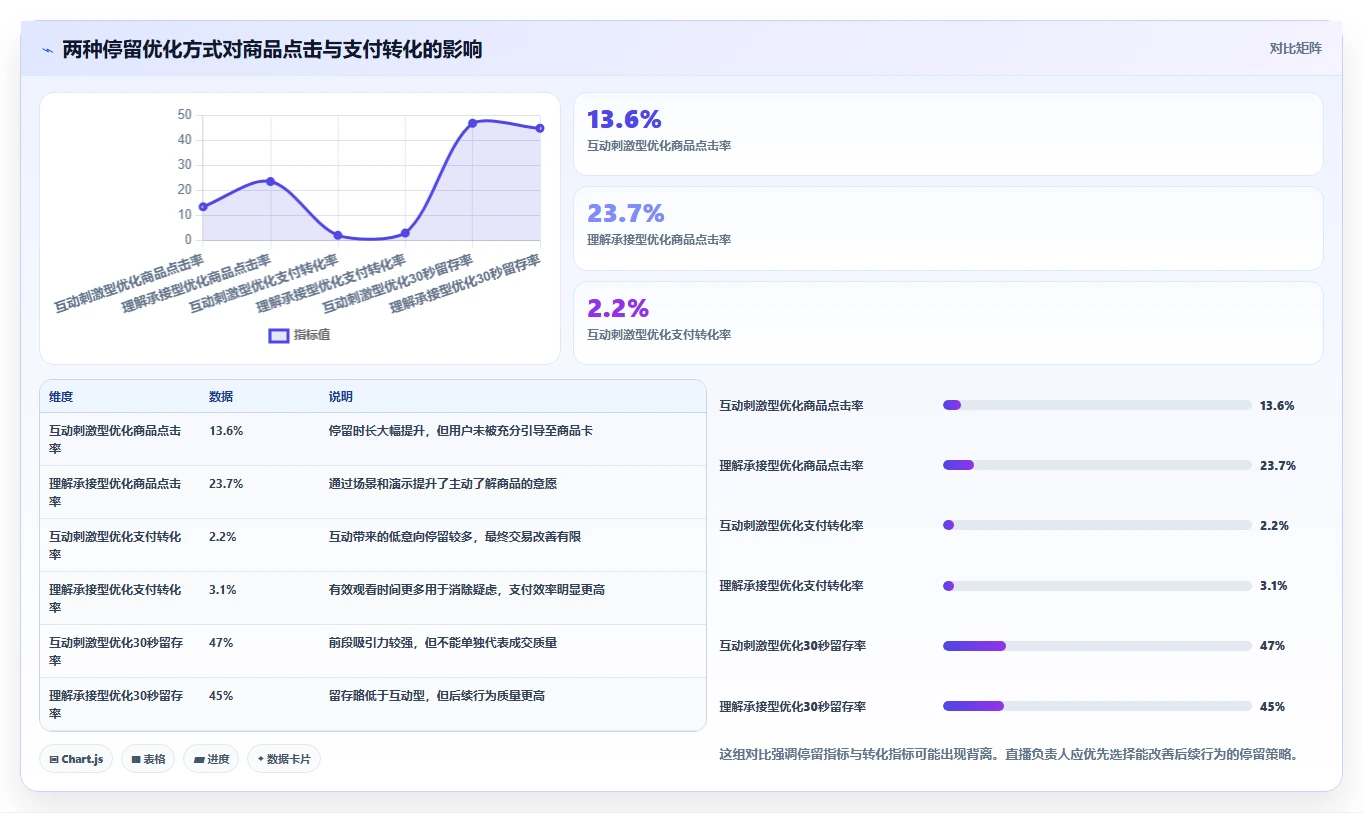Click the chart point for 理解承接型优化商品点击率
The height and width of the screenshot is (813, 1363).
pos(270,181)
